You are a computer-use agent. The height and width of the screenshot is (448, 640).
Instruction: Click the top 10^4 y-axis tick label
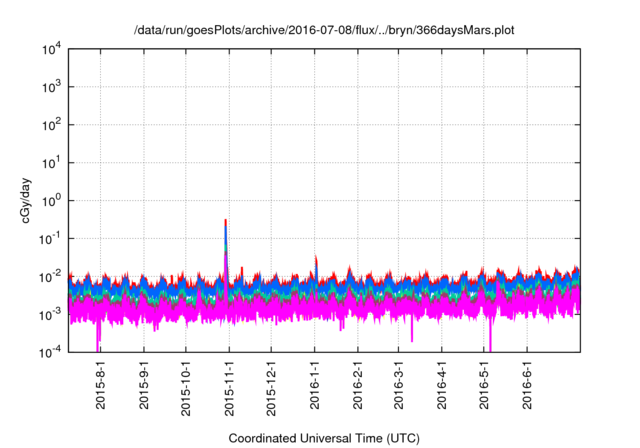51,49
